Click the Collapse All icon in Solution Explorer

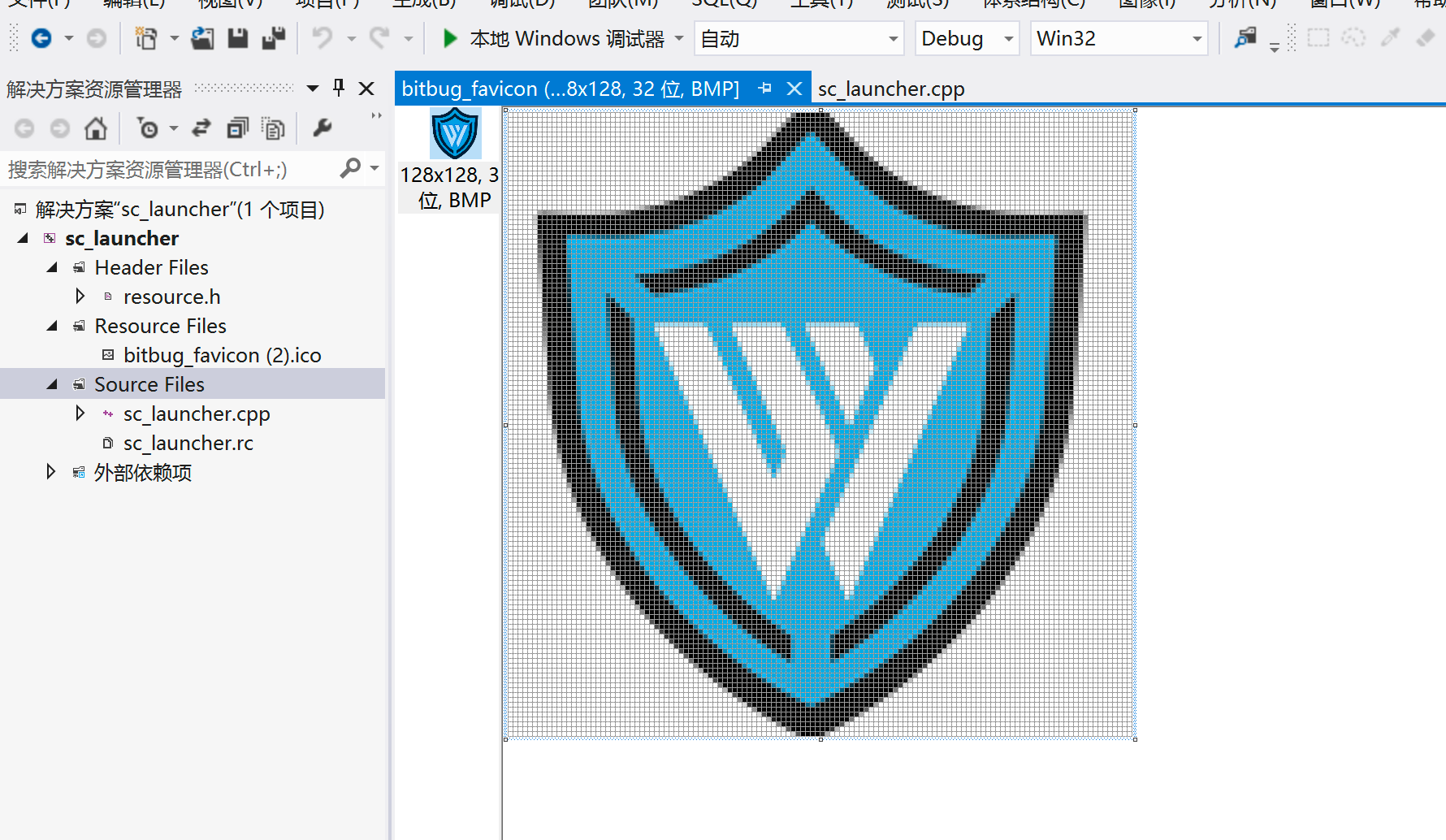click(237, 128)
